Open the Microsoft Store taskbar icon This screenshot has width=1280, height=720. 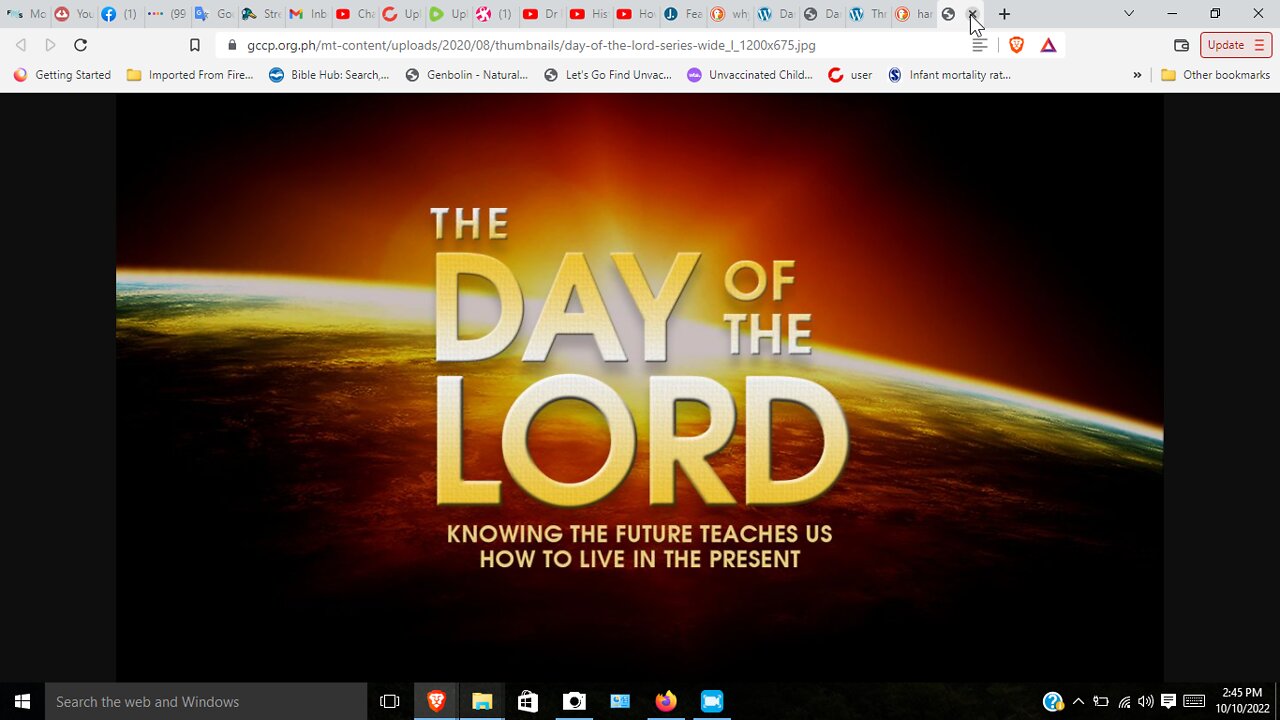(528, 701)
